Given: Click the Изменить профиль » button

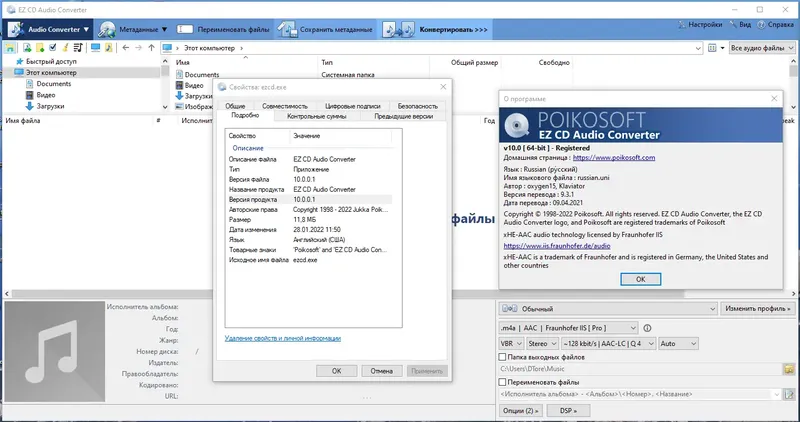Looking at the screenshot, I should [757, 309].
